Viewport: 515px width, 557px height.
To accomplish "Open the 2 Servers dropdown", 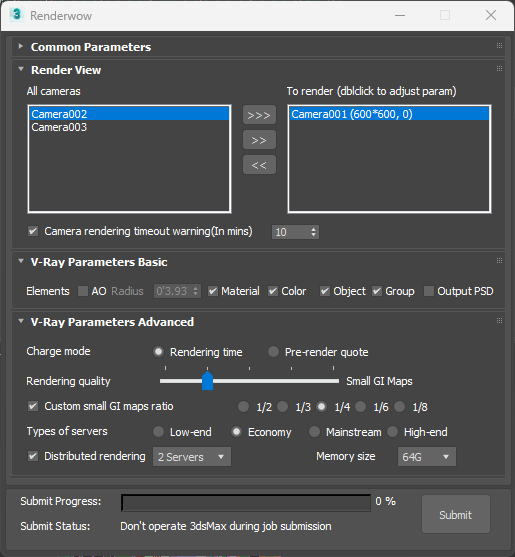I will (192, 456).
